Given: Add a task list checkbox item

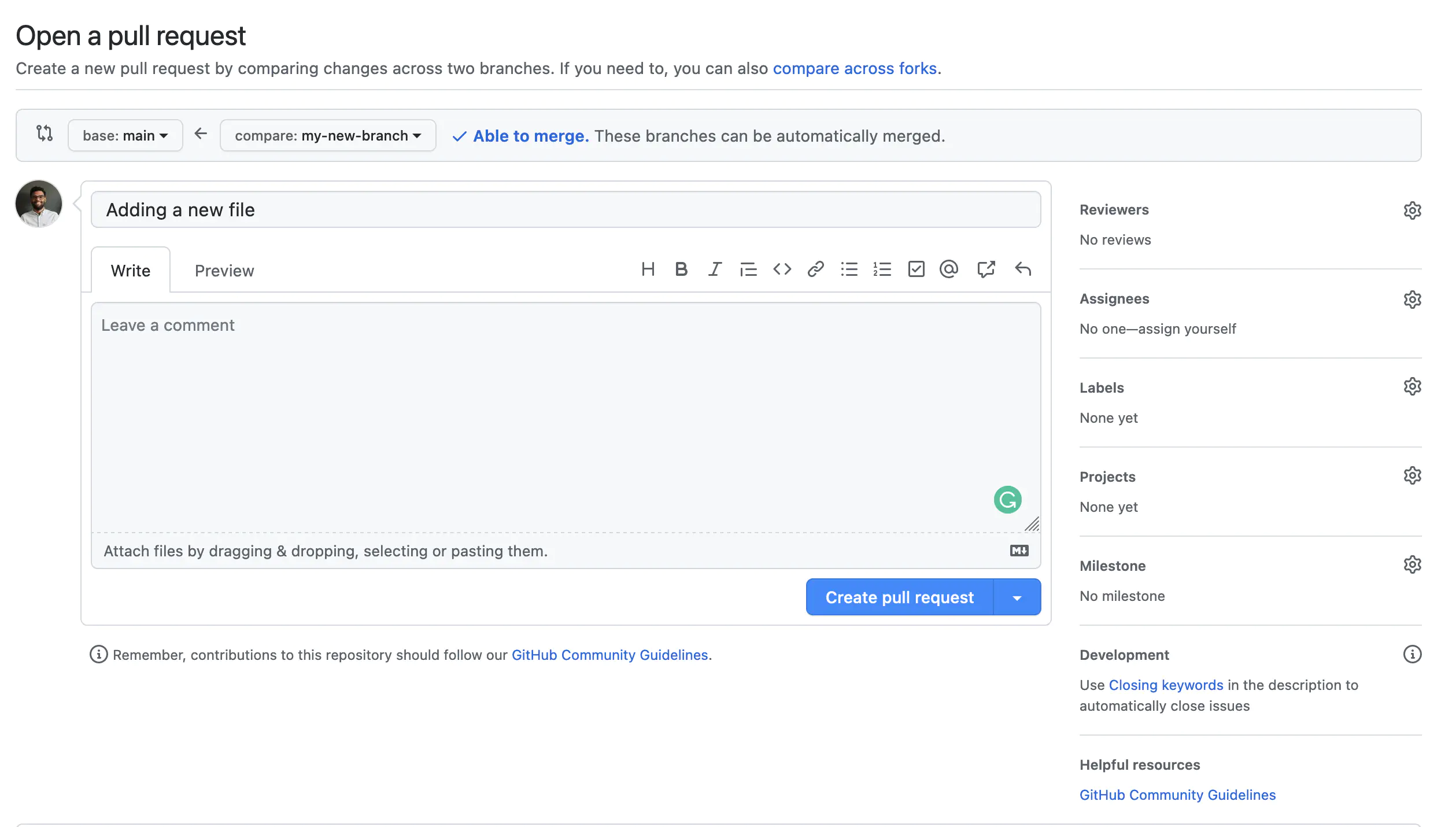Looking at the screenshot, I should (916, 269).
